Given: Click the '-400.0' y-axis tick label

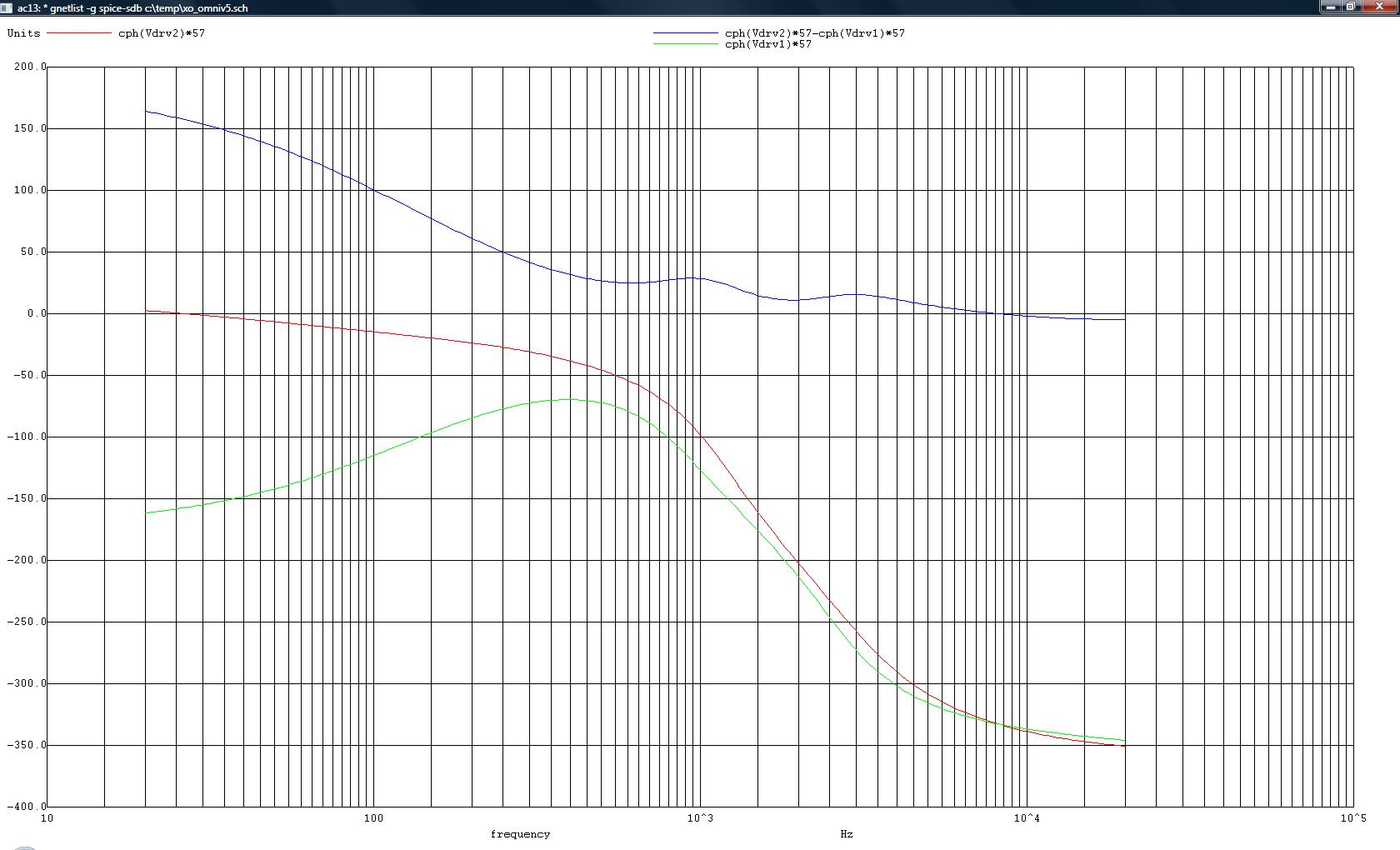Looking at the screenshot, I should [27, 807].
